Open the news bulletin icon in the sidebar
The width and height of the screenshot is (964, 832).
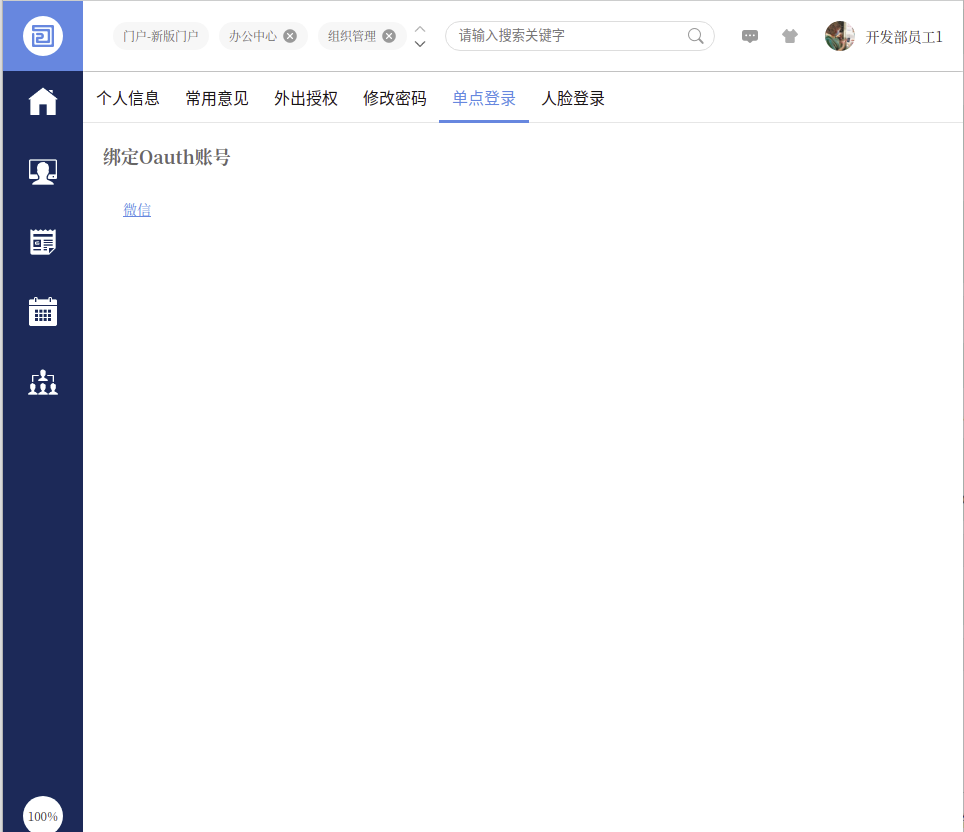tap(42, 242)
